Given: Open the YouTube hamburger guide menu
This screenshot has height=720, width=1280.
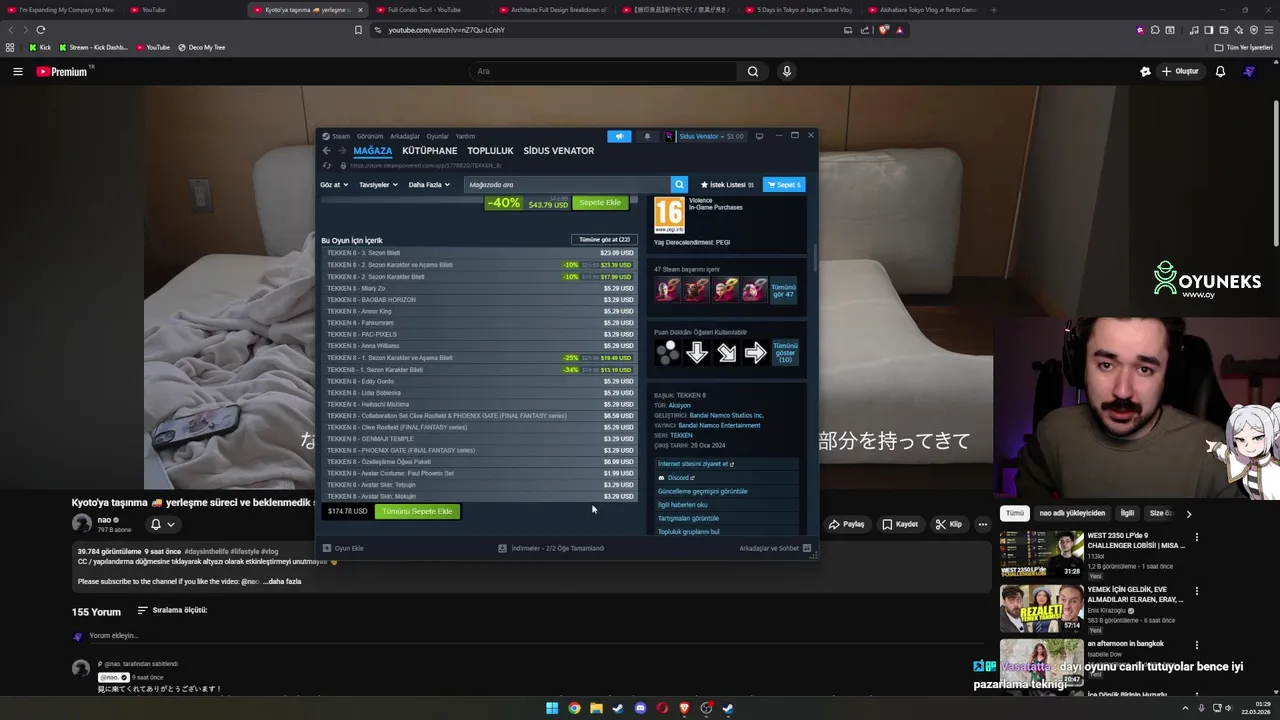Looking at the screenshot, I should coord(17,71).
